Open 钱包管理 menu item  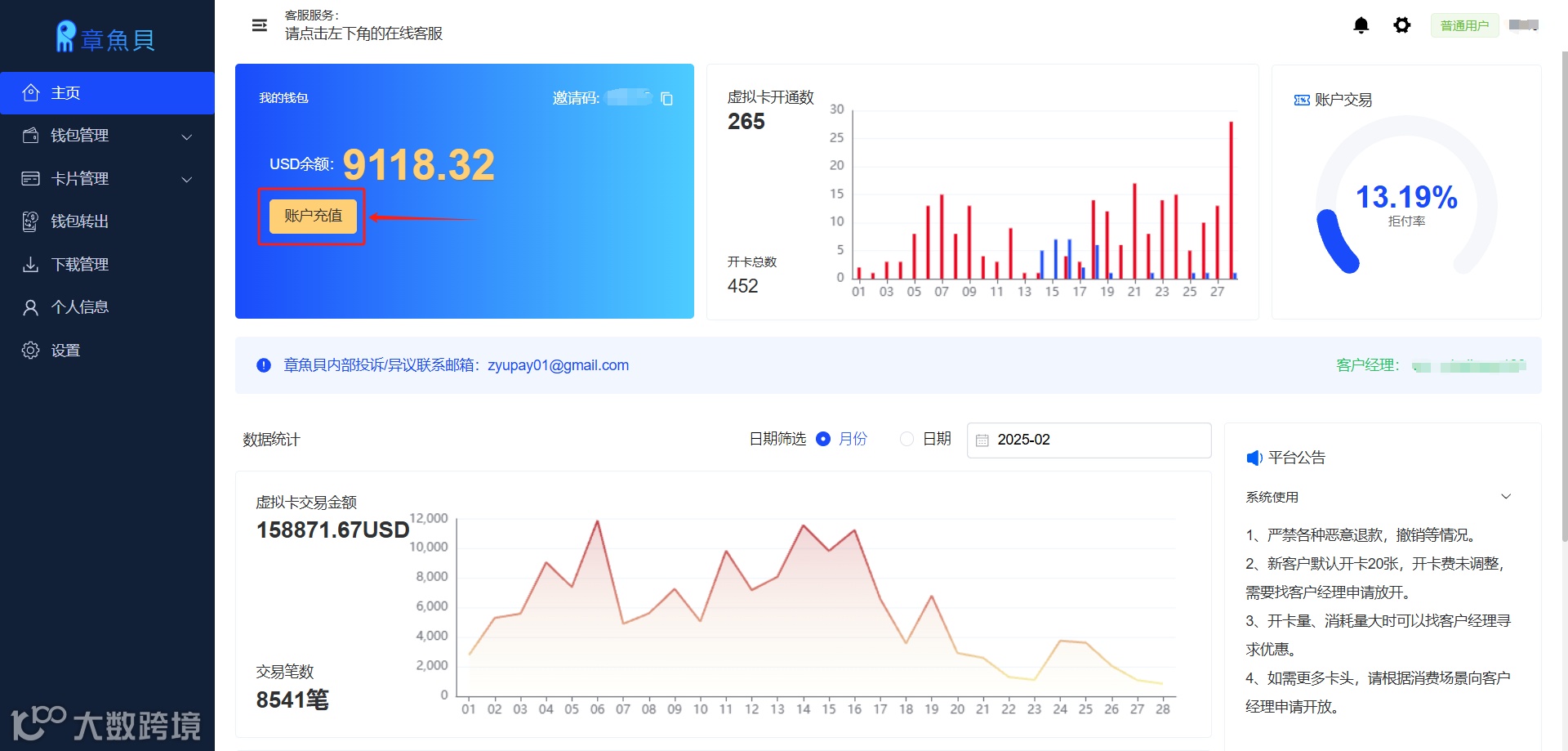tap(107, 136)
